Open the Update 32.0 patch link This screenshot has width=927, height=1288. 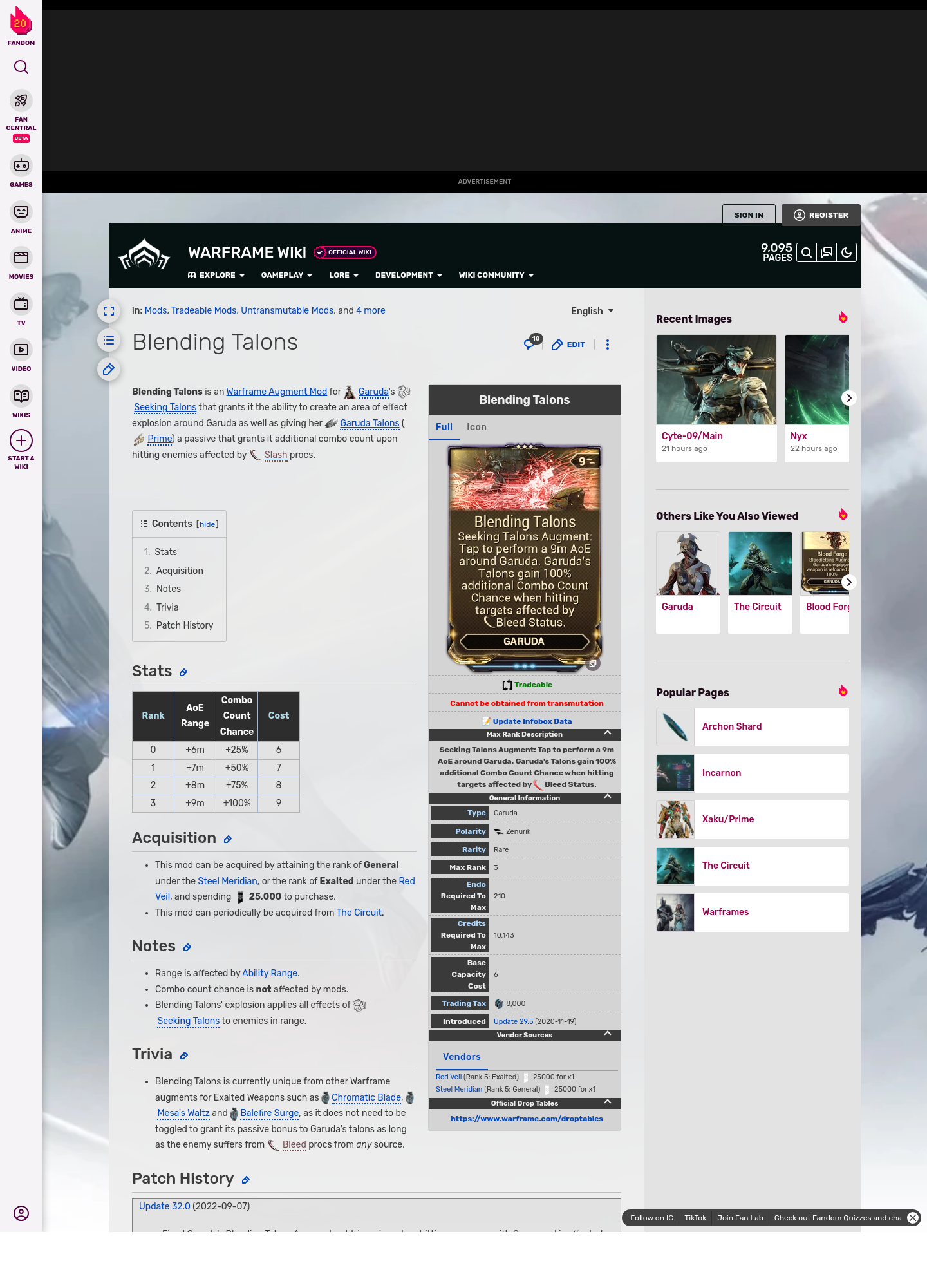pyautogui.click(x=165, y=1206)
